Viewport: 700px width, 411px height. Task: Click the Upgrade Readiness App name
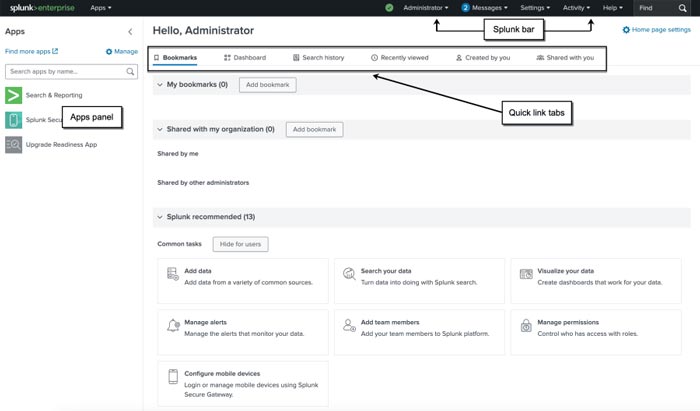pyautogui.click(x=62, y=145)
